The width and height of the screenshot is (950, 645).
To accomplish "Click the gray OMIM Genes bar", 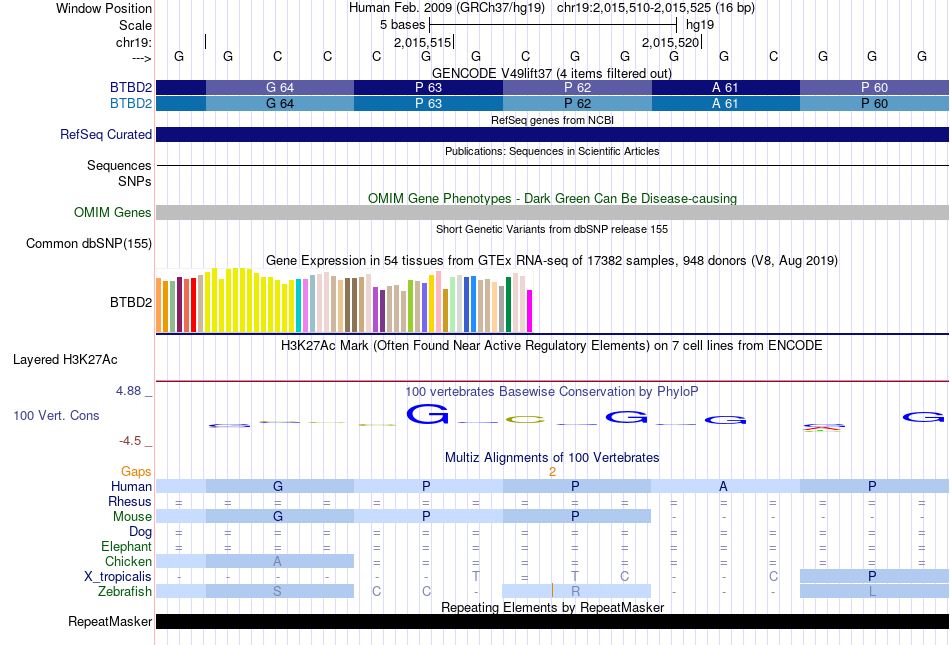I will tap(552, 213).
